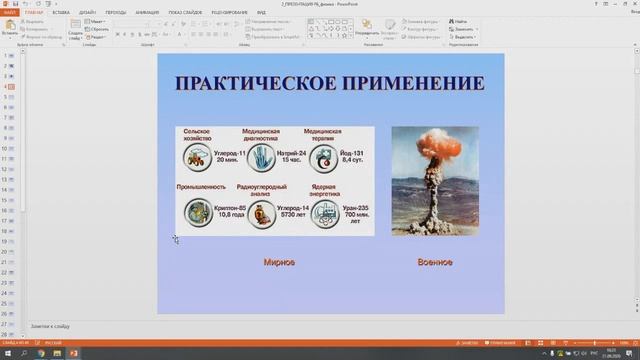Expand the shapes gallery more arrow
This screenshot has width=640, height=360.
tap(351, 36)
